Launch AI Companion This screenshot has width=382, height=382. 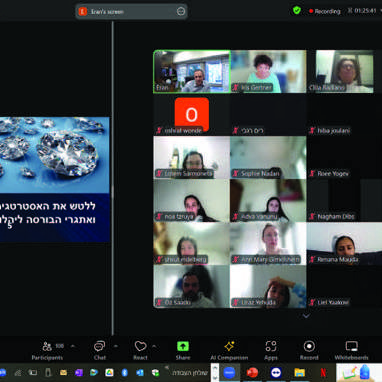click(229, 351)
